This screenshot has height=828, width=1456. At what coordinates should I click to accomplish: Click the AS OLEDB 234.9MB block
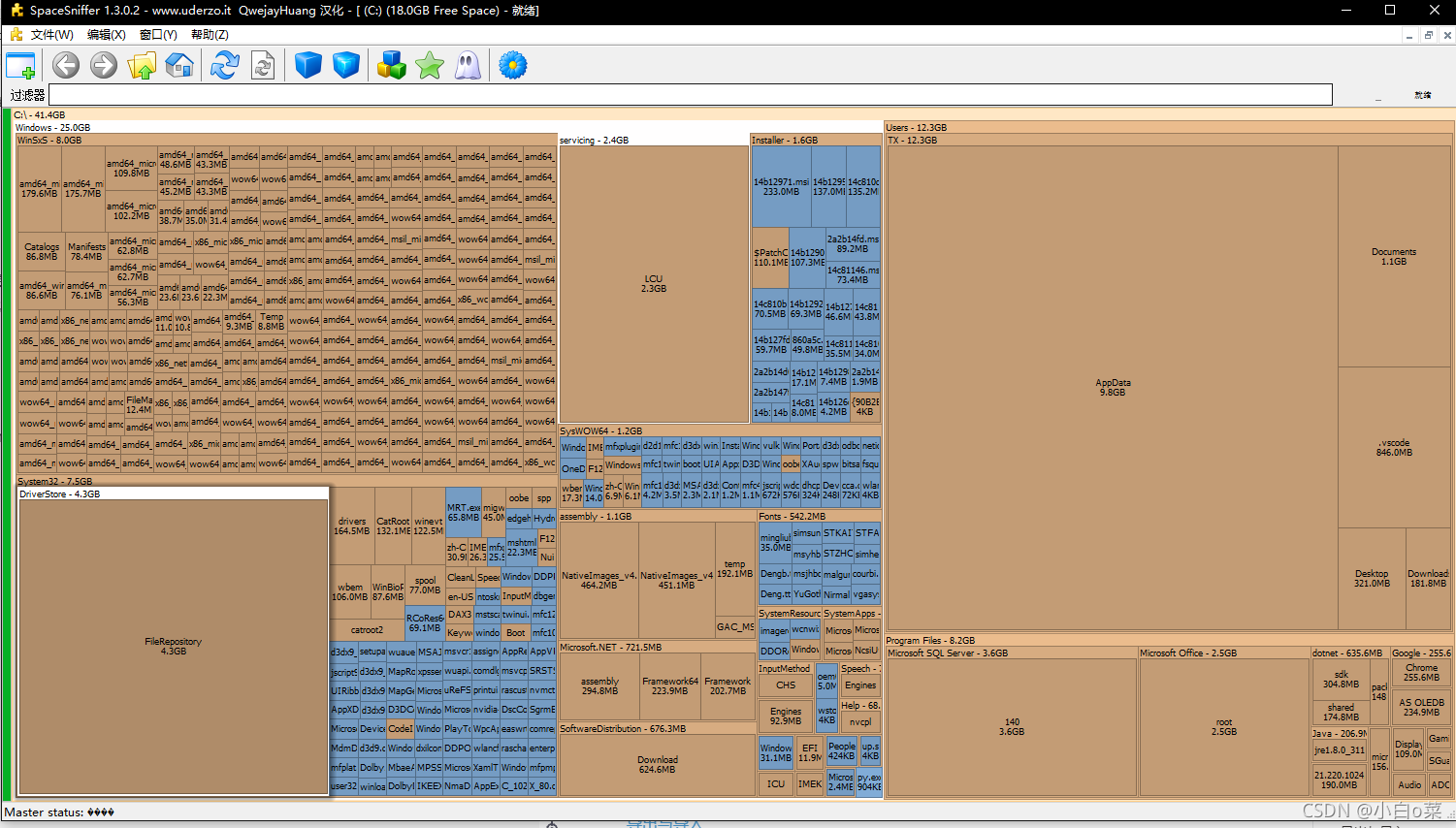pyautogui.click(x=1421, y=707)
